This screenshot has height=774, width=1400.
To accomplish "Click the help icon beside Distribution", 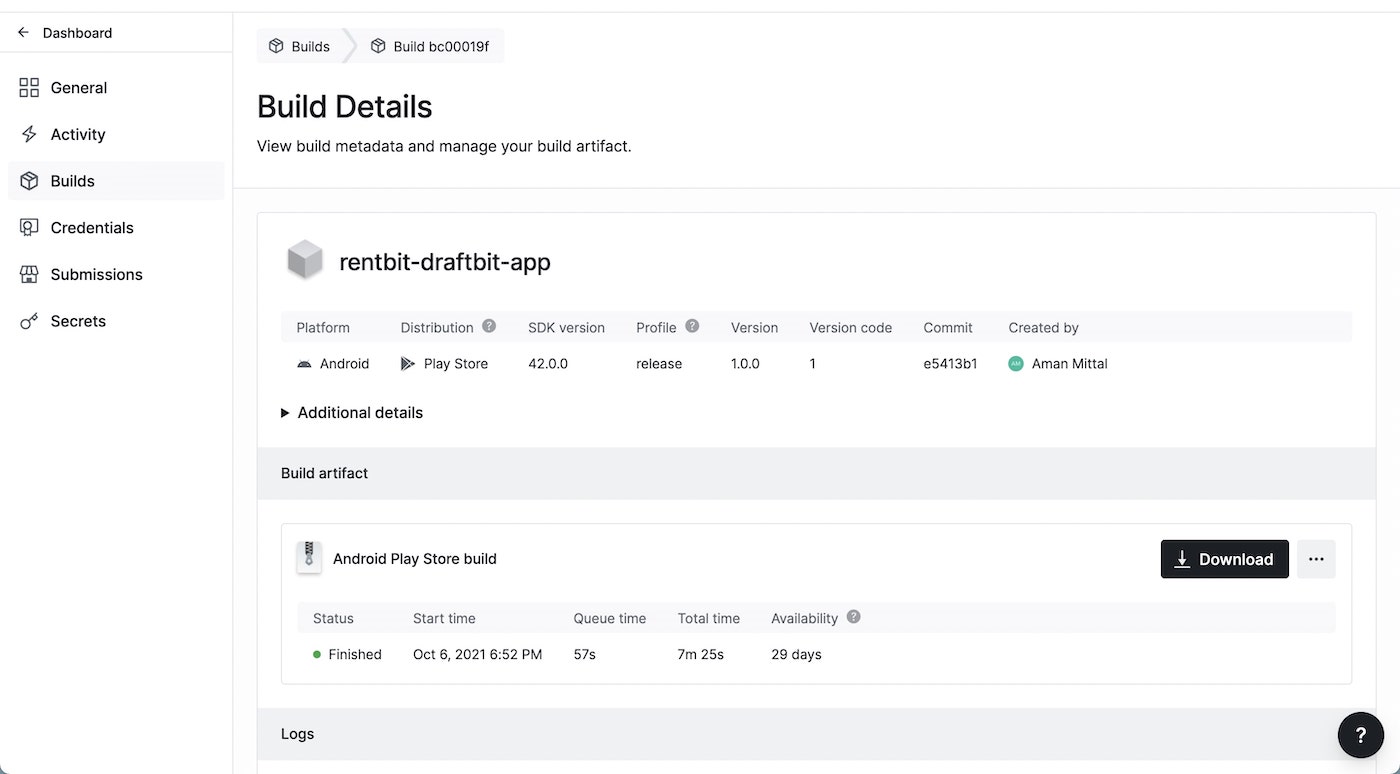I will coord(489,326).
